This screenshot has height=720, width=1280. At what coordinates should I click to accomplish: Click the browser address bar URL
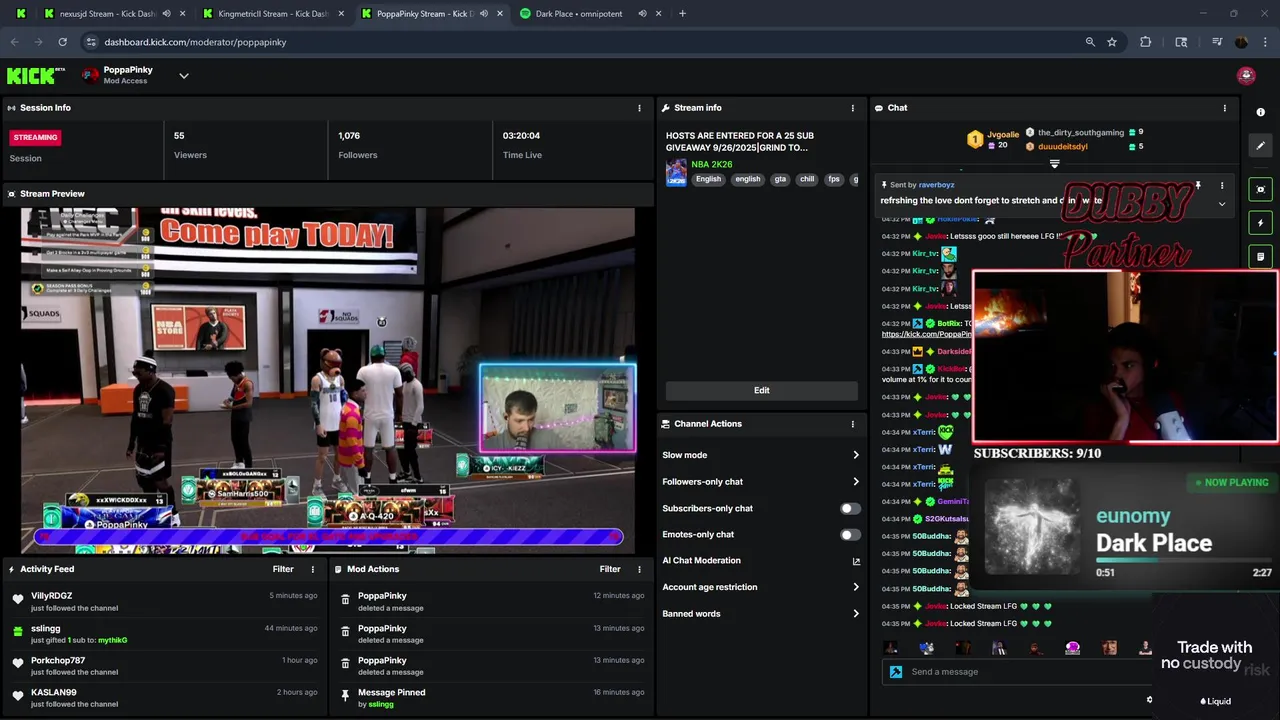pos(195,42)
